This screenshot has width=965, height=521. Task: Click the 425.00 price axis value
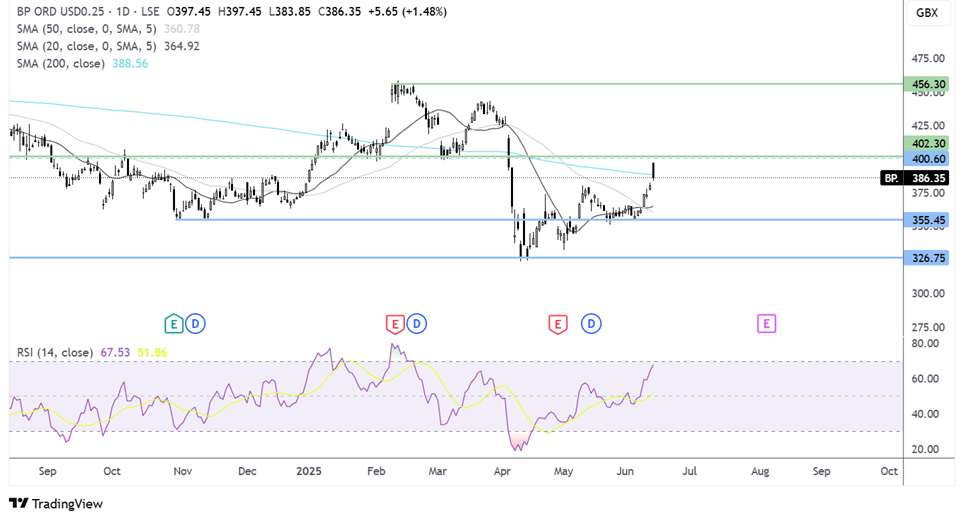pyautogui.click(x=928, y=125)
